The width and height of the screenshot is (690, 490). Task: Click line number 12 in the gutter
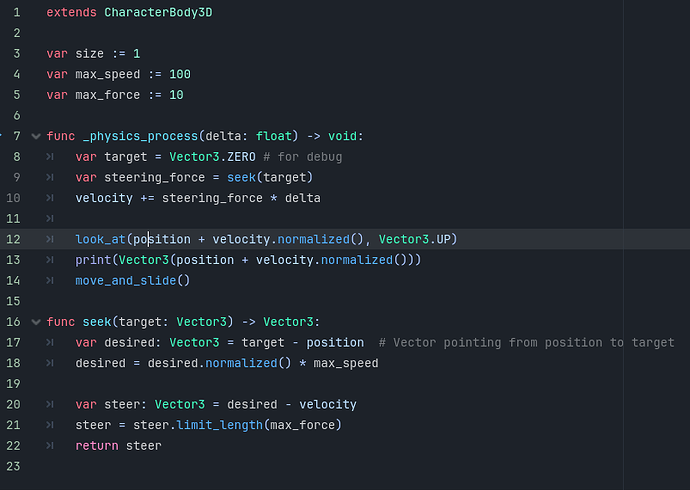13,239
